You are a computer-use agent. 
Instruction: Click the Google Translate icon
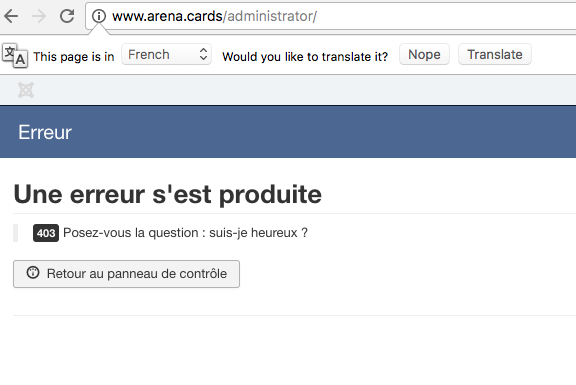(15, 56)
